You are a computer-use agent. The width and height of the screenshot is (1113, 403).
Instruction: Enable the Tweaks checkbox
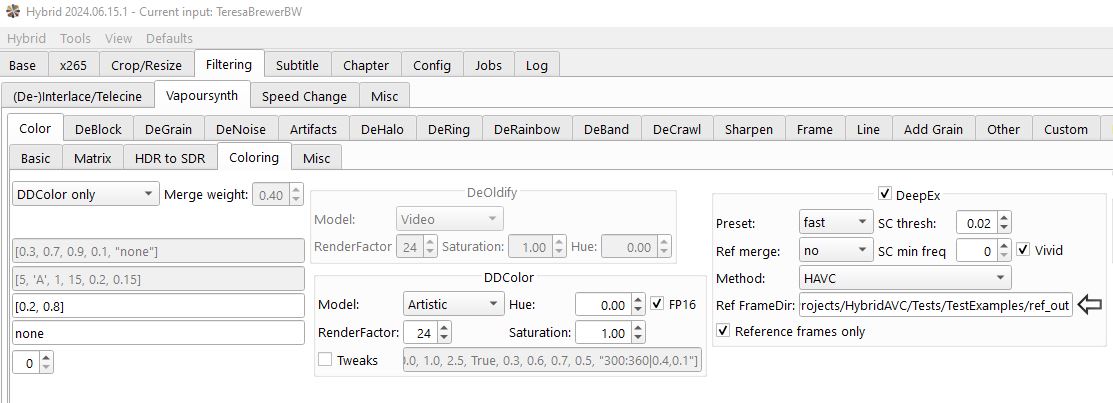click(x=325, y=360)
